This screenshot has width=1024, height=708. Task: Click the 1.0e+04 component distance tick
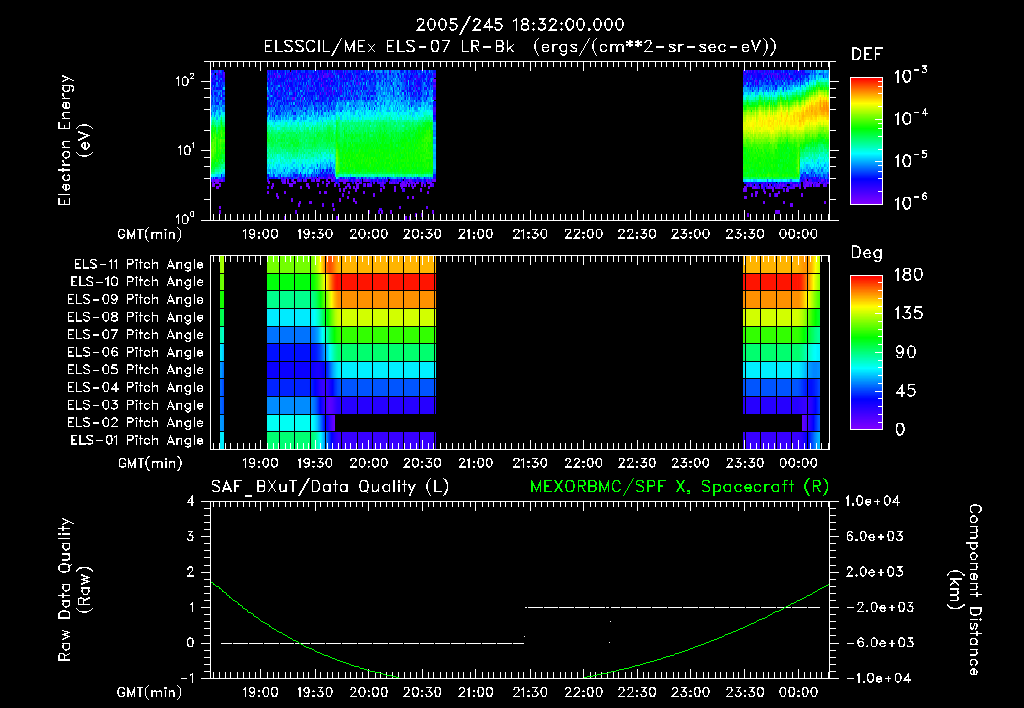coord(872,501)
